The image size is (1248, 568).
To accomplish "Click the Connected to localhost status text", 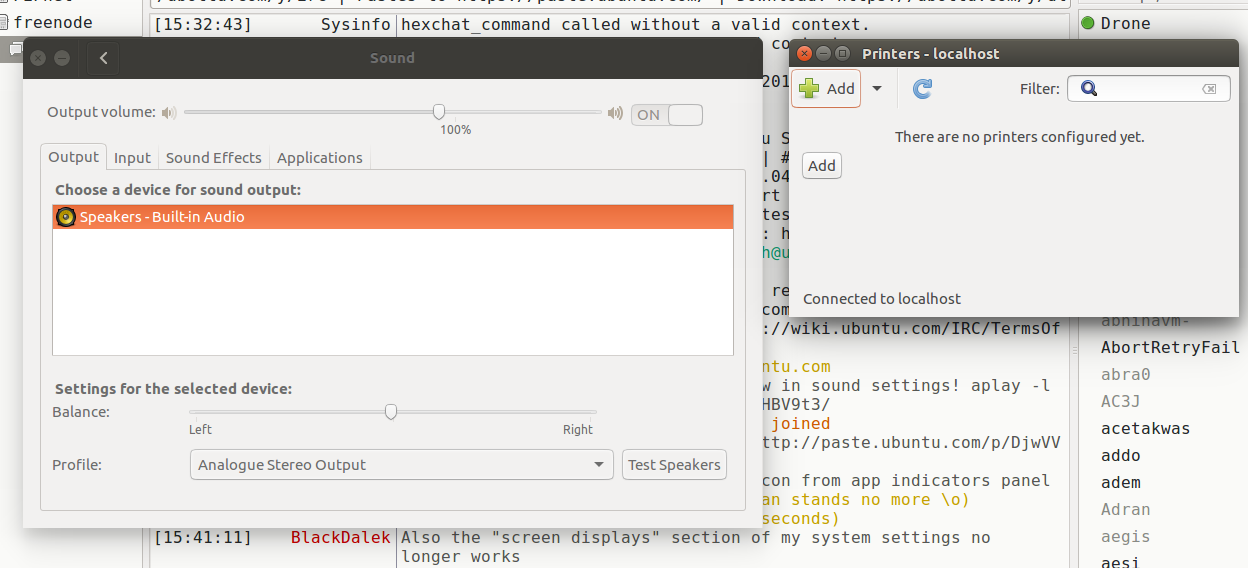I will coord(882,299).
